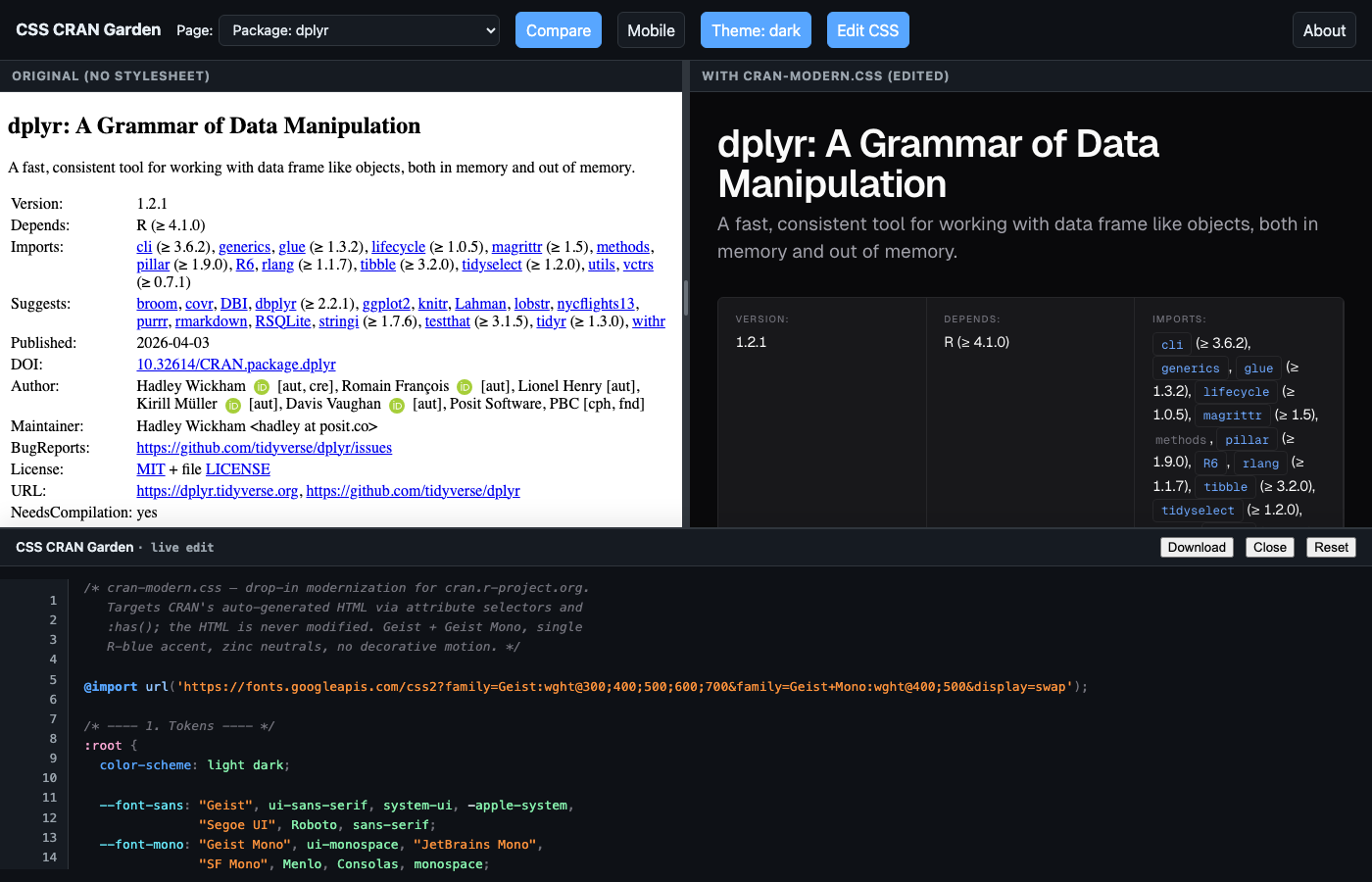Open the magrittr link in original pane
The height and width of the screenshot is (882, 1372).
[516, 247]
